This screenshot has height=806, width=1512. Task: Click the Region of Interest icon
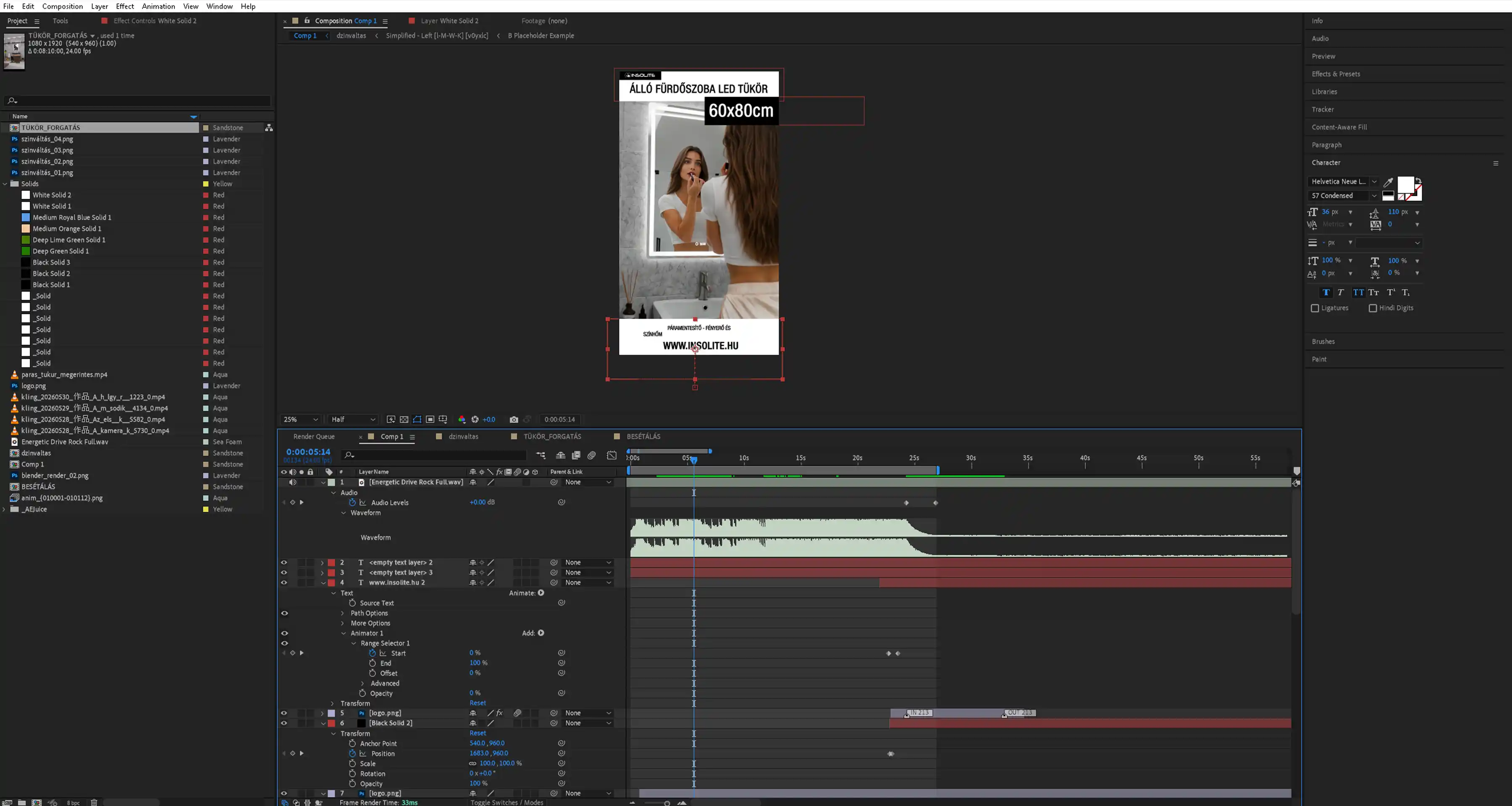pyautogui.click(x=430, y=419)
